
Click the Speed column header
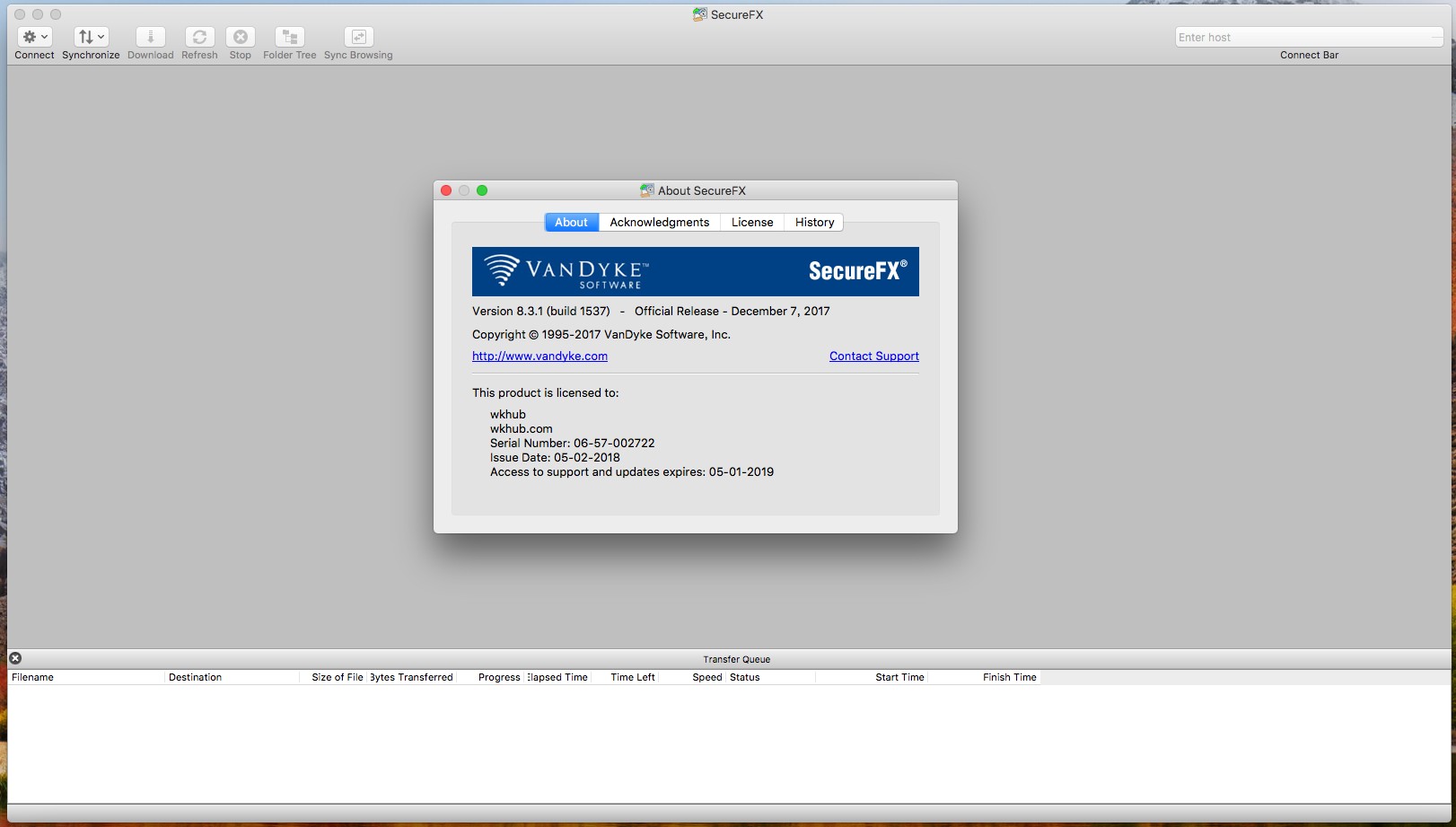click(692, 677)
